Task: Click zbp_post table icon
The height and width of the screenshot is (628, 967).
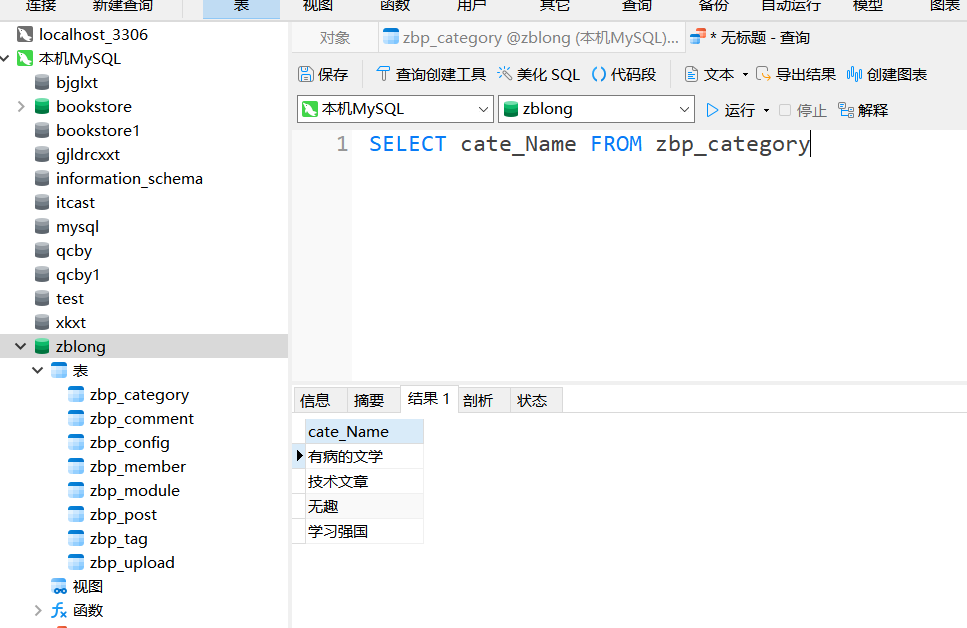Action: (76, 514)
